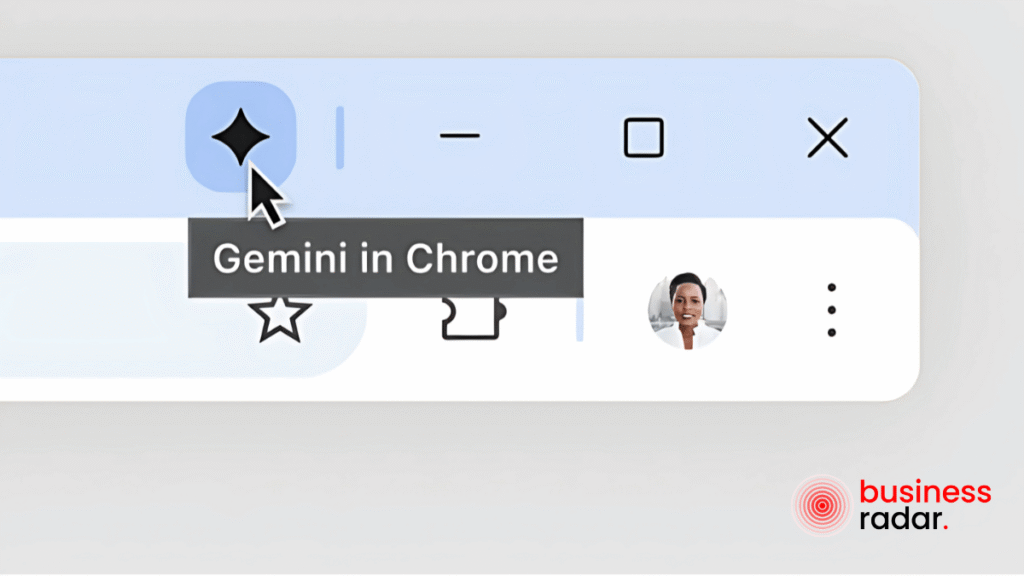Click the "Gemini in Chrome" tooltip label
Image resolution: width=1024 pixels, height=576 pixels.
[x=385, y=258]
